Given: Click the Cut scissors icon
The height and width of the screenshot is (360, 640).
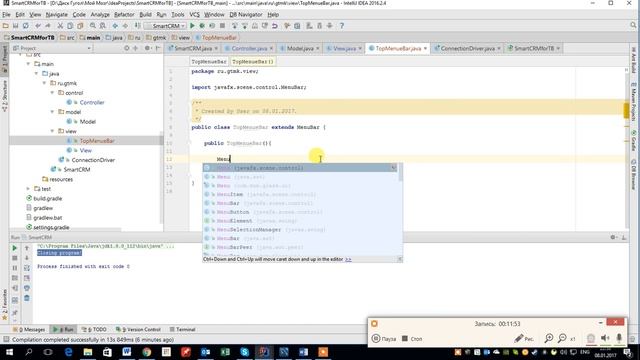Looking at the screenshot, I should (x=60, y=26).
